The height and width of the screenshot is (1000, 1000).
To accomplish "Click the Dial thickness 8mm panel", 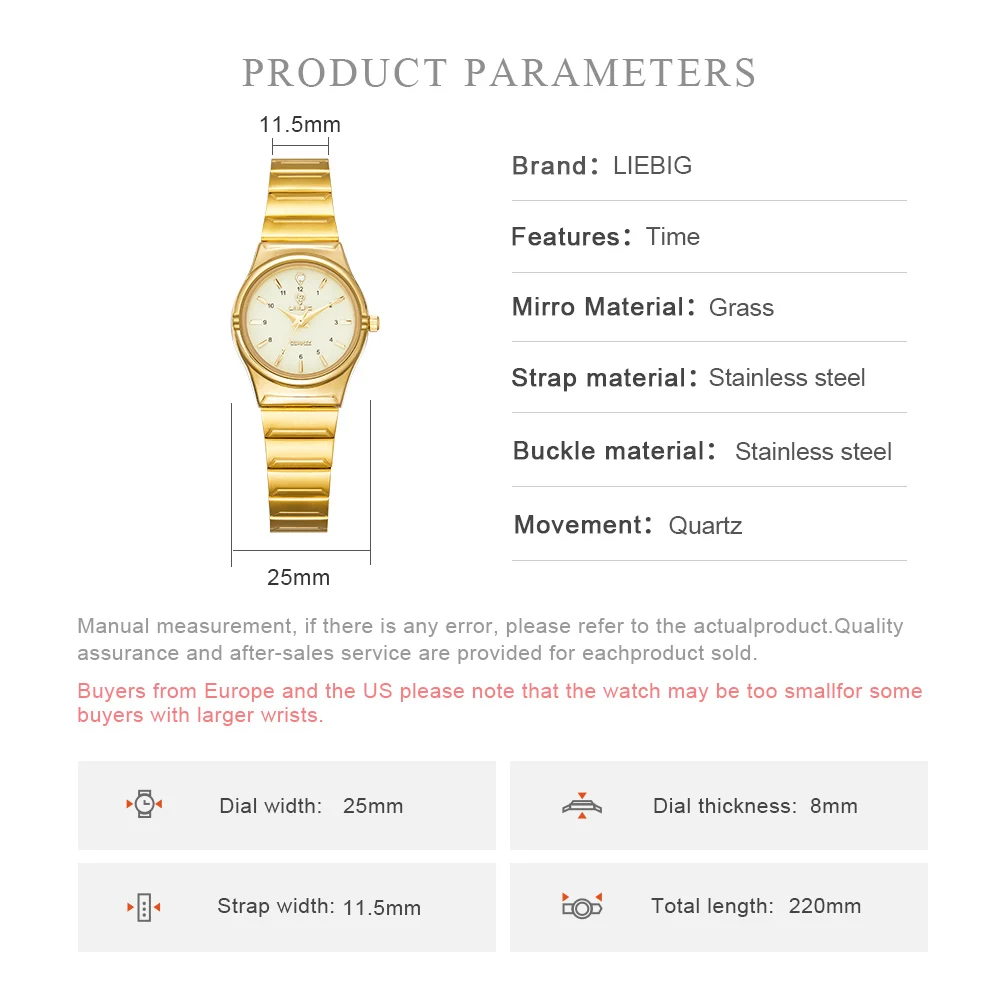I will [719, 805].
